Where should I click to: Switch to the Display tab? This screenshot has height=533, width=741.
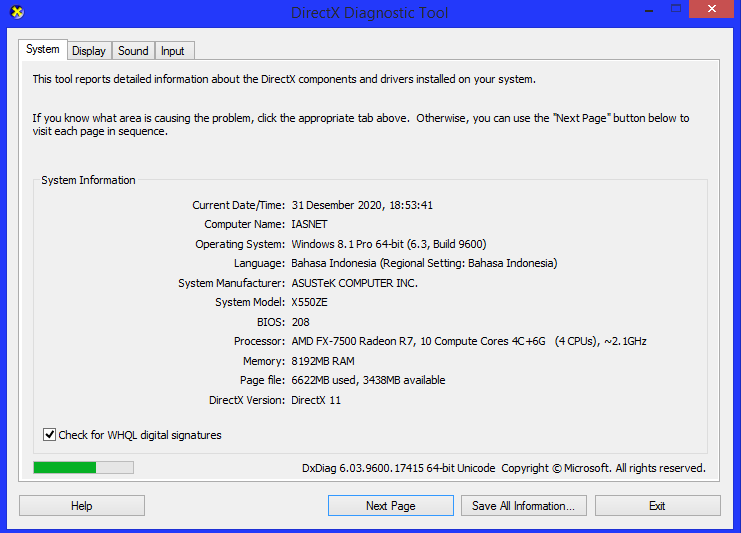(89, 51)
